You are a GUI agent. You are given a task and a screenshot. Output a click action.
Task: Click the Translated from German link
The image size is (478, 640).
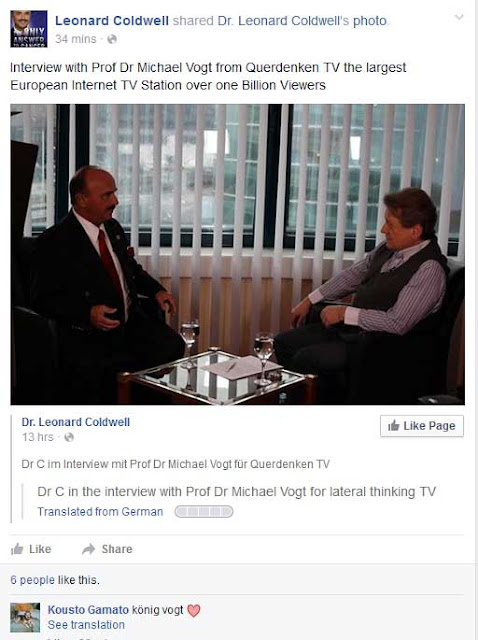tap(100, 512)
